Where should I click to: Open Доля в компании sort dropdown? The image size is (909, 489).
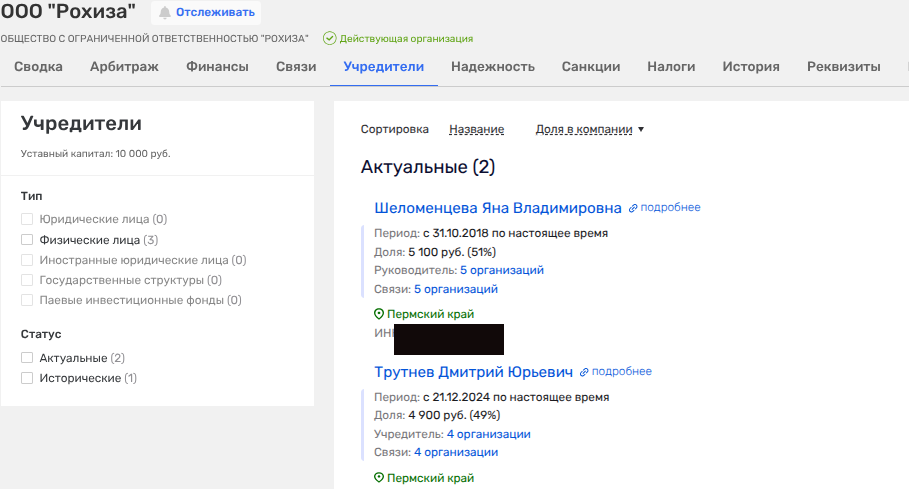click(590, 129)
